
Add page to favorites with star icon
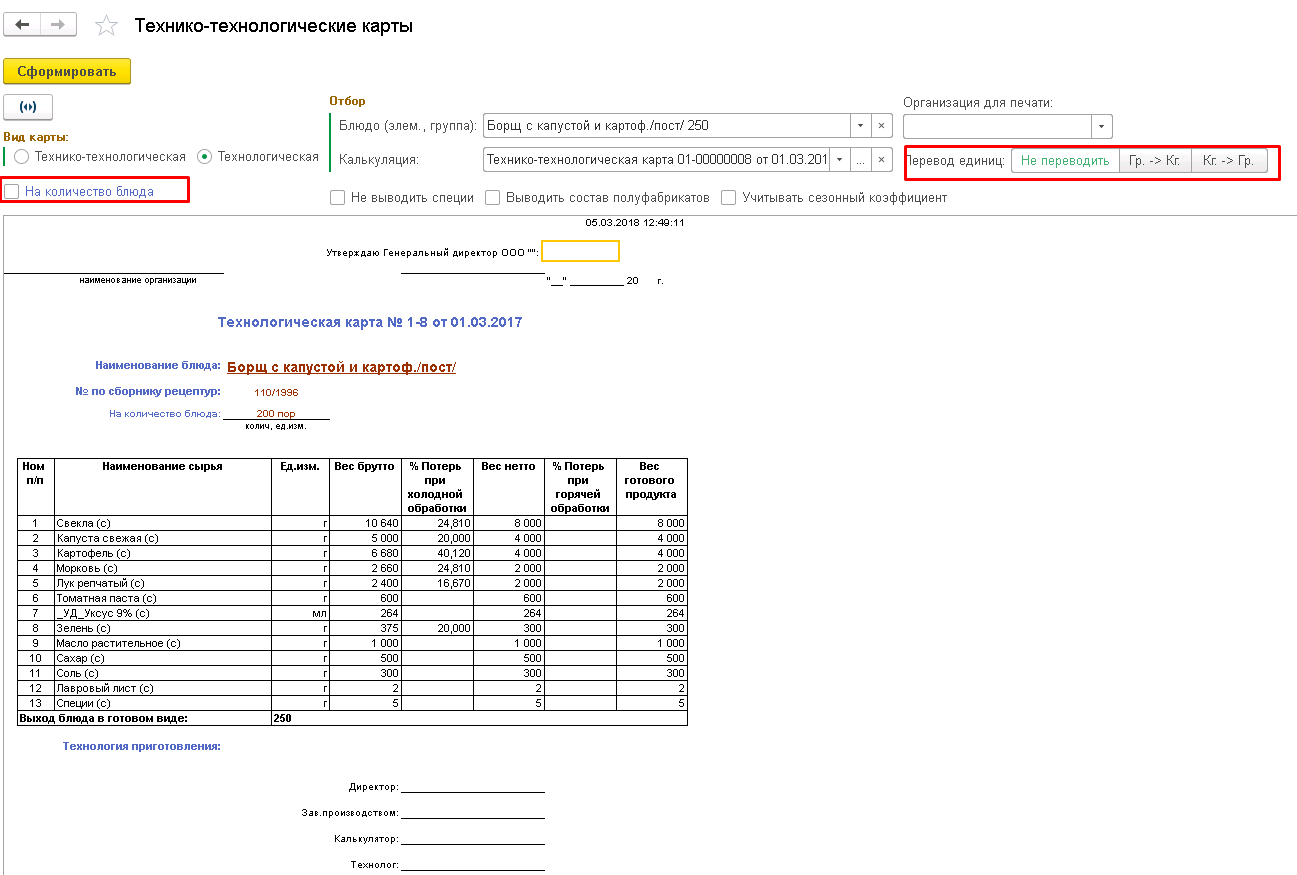click(x=106, y=25)
